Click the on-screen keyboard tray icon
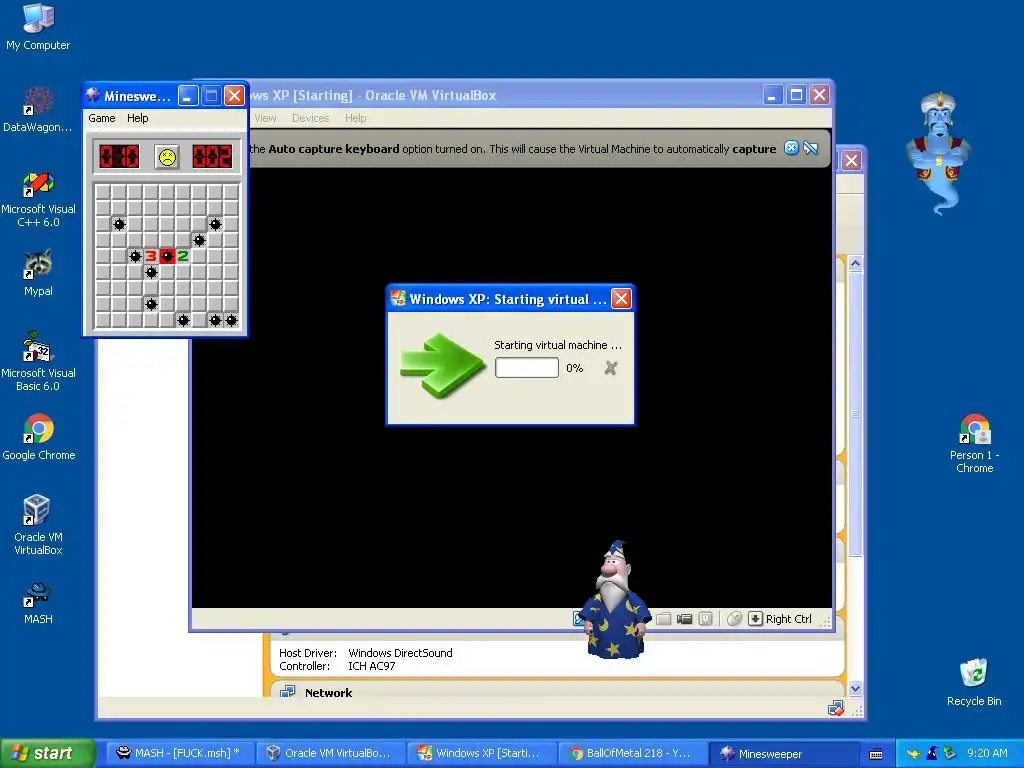 876,754
